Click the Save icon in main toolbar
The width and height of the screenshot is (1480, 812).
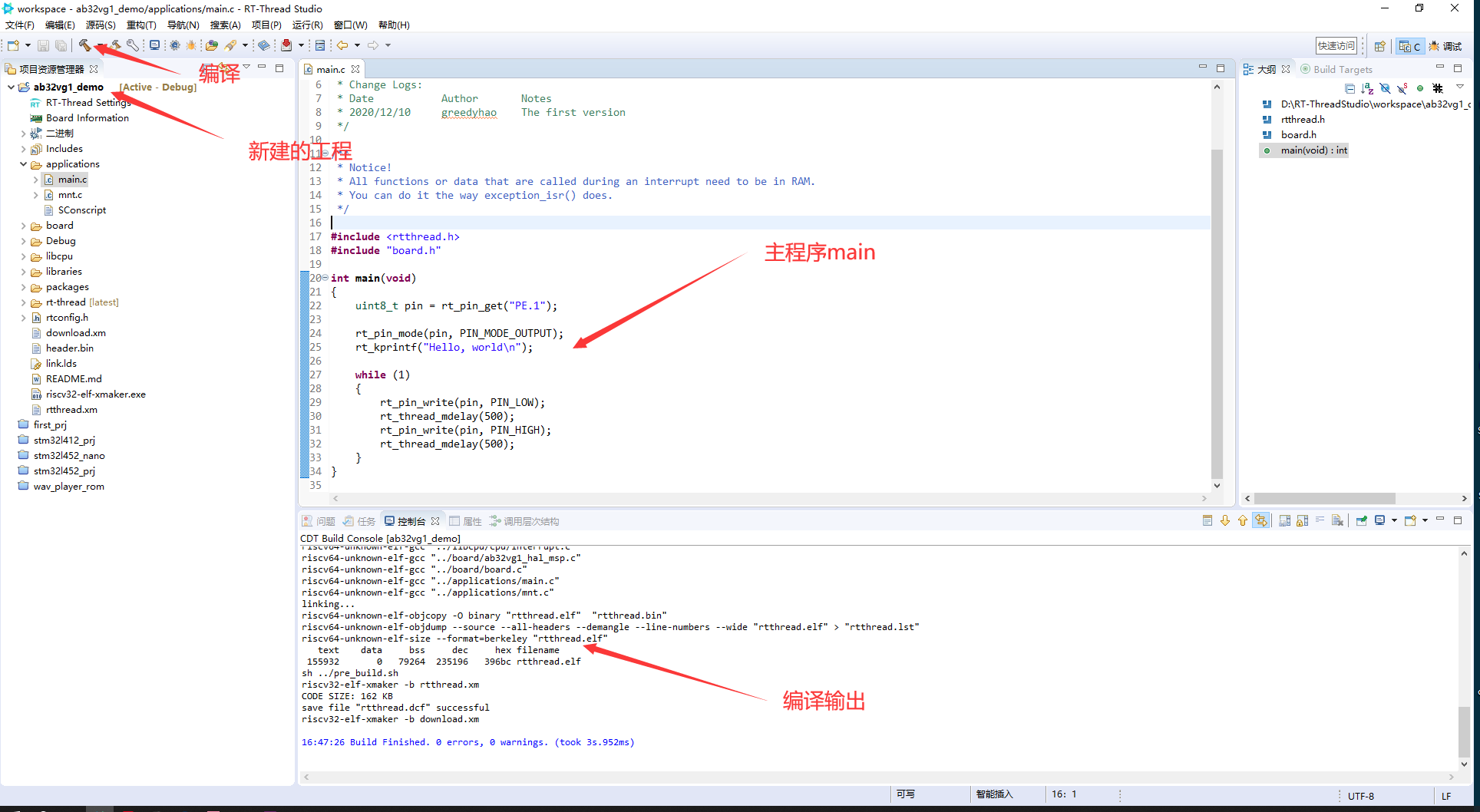pos(43,45)
